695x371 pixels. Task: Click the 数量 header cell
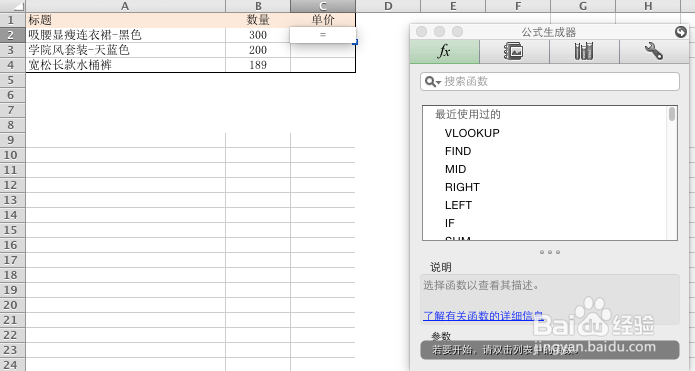click(x=258, y=20)
